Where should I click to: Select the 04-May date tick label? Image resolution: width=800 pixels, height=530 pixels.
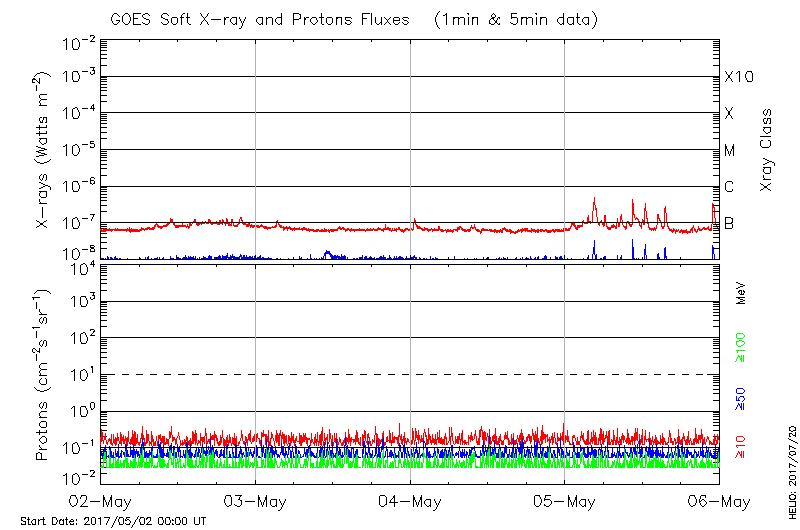pos(411,500)
